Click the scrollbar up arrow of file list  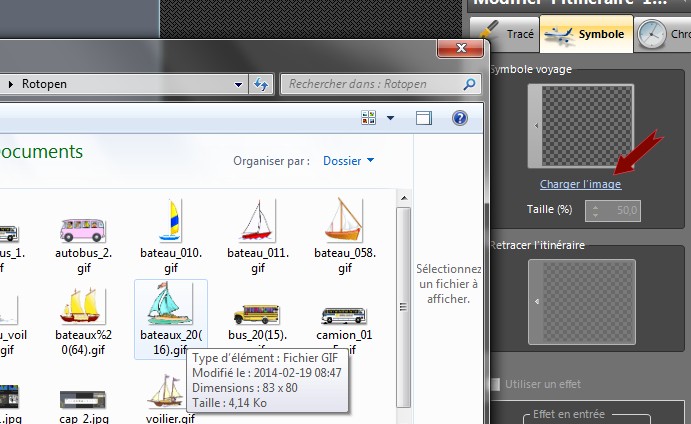404,198
